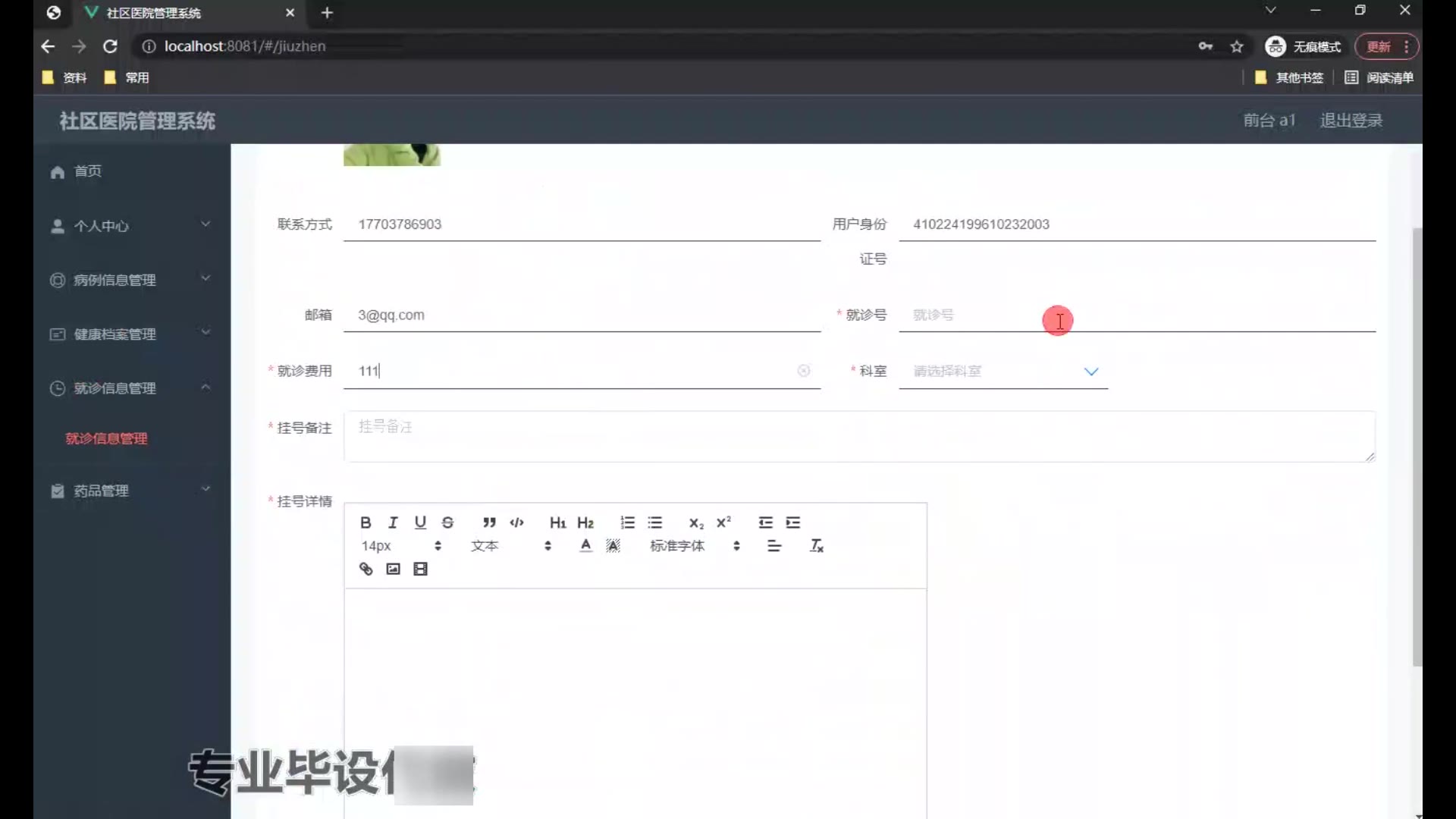This screenshot has height=819, width=1456.
Task: Insert a blockquote in the editor
Action: [489, 522]
